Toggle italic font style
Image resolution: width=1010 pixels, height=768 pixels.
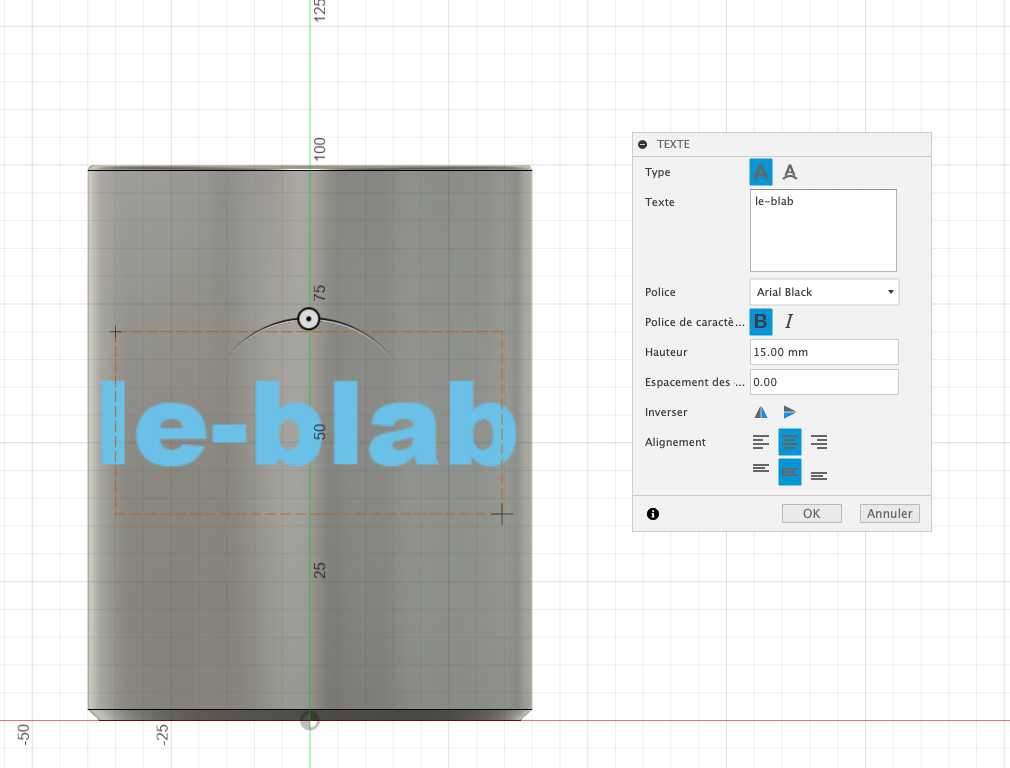(789, 322)
